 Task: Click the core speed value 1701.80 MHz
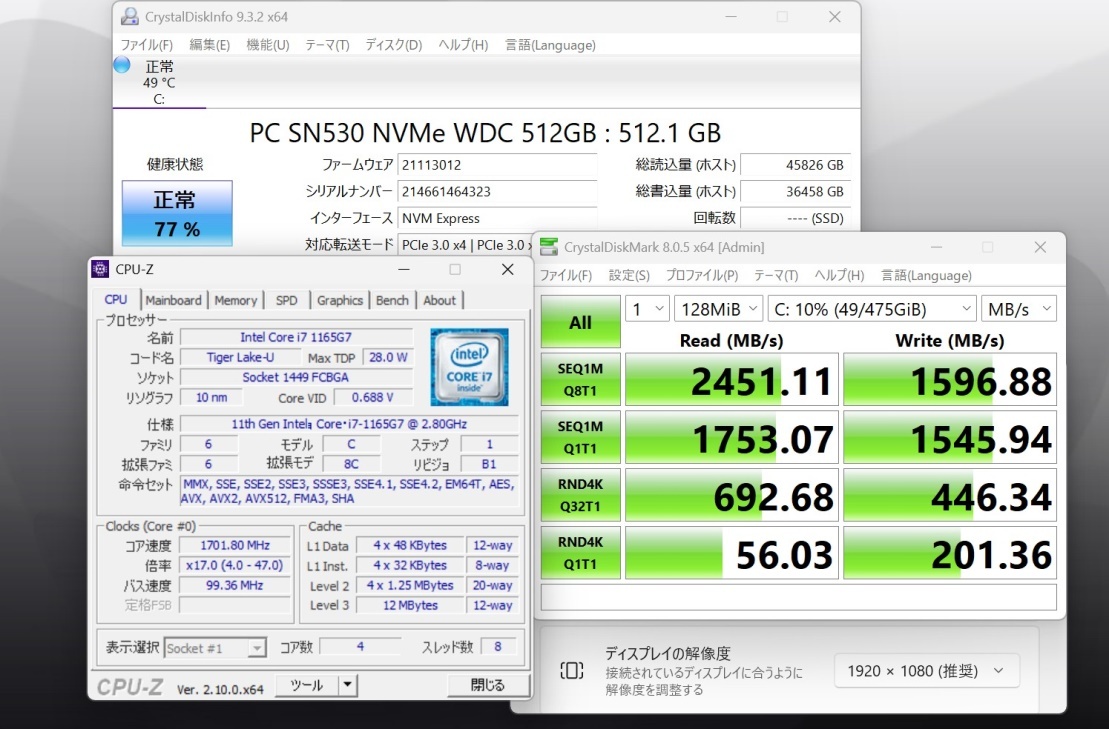235,545
